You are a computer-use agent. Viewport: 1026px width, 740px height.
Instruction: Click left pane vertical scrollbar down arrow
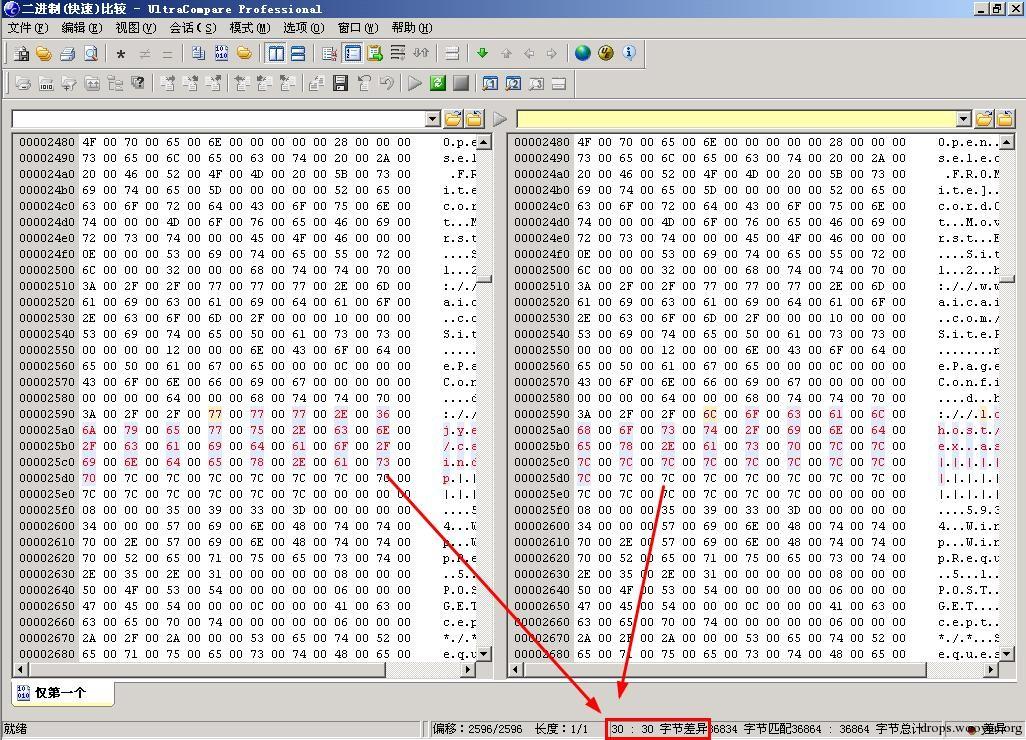[483, 654]
